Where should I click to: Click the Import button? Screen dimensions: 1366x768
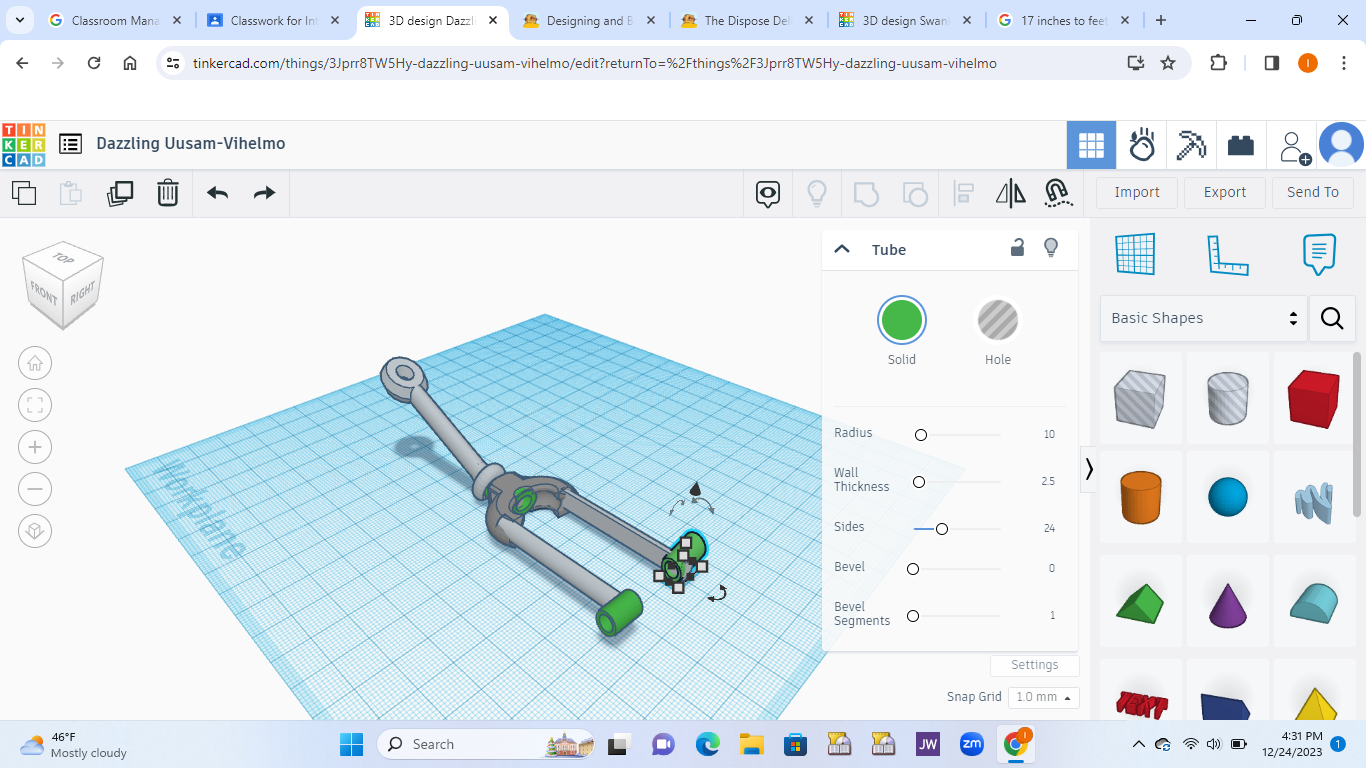point(1137,193)
